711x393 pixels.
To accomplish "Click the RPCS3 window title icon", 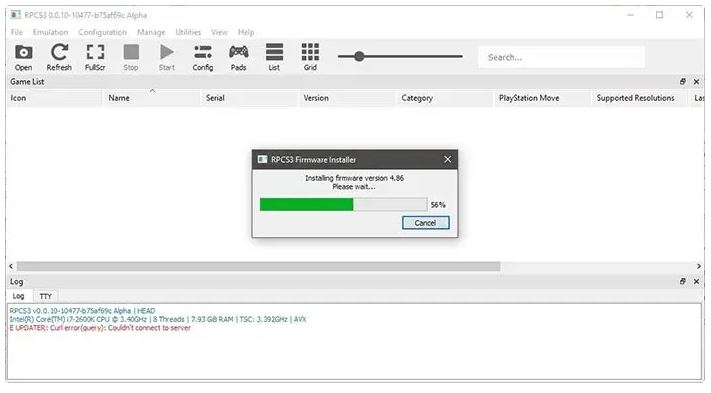I will click(x=16, y=15).
